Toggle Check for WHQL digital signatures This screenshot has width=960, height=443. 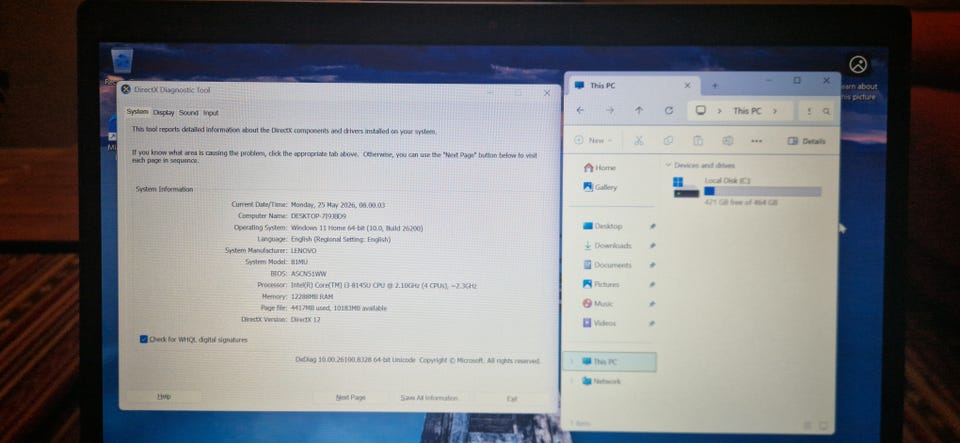144,339
